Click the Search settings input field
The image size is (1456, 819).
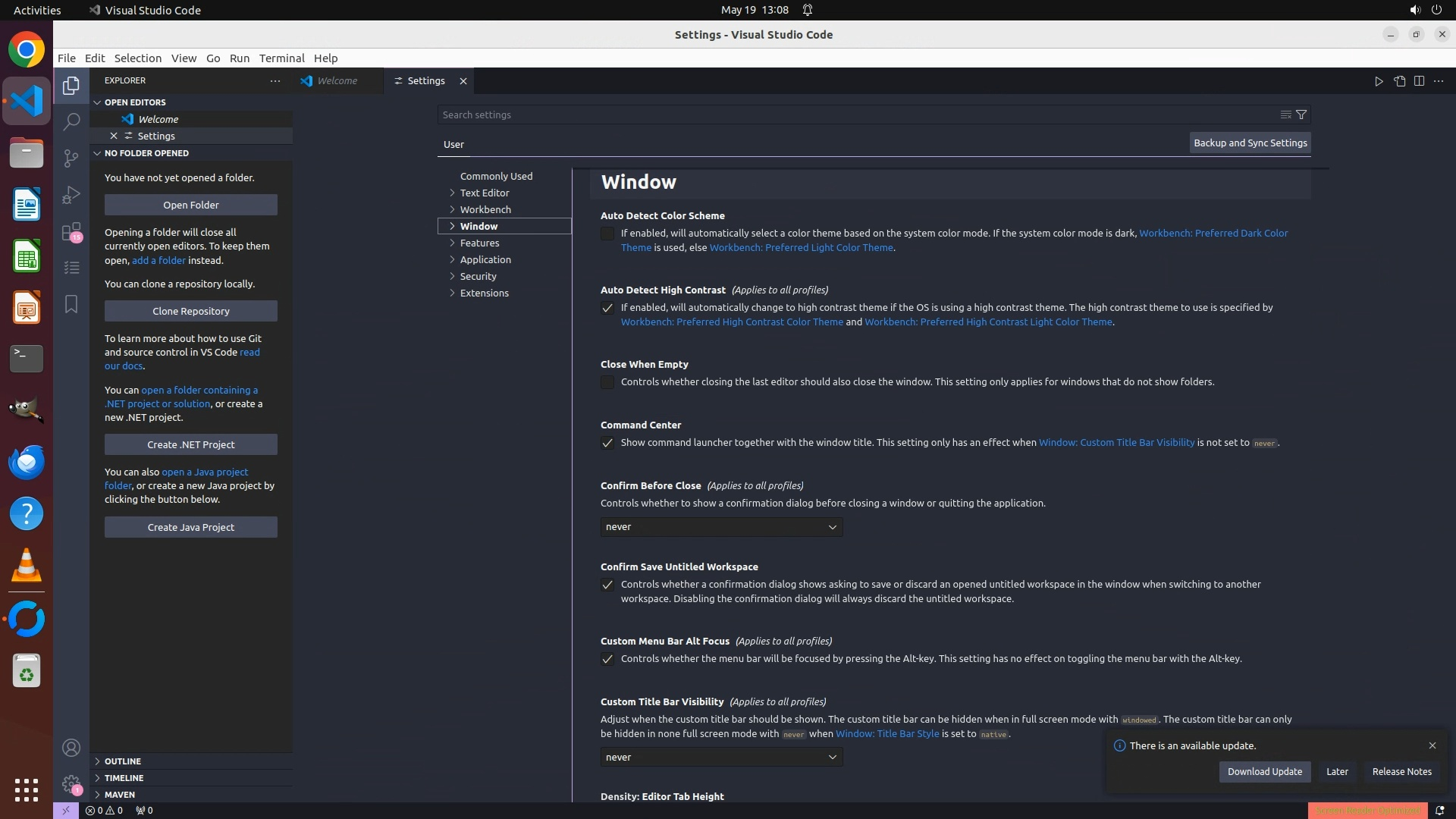click(857, 115)
